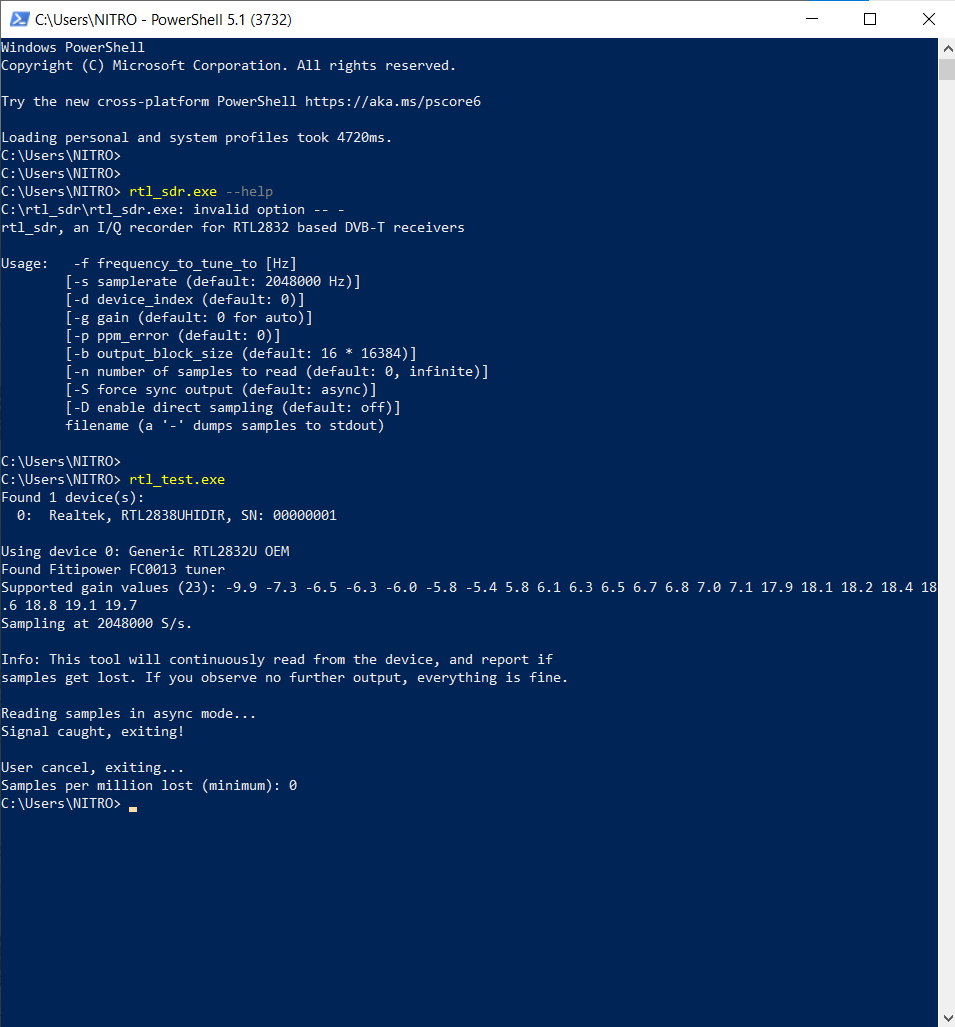Minimize the PowerShell window
955x1027 pixels.
[x=812, y=19]
